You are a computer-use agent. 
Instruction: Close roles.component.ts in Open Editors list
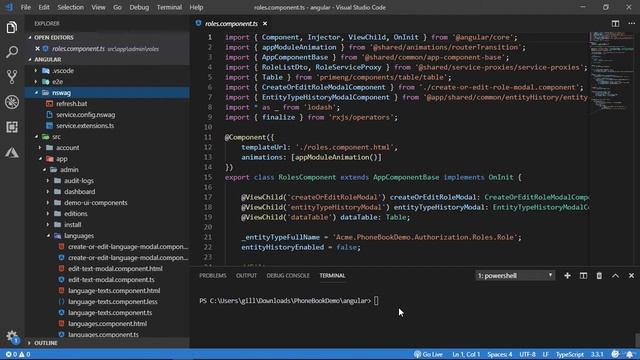tap(37, 49)
